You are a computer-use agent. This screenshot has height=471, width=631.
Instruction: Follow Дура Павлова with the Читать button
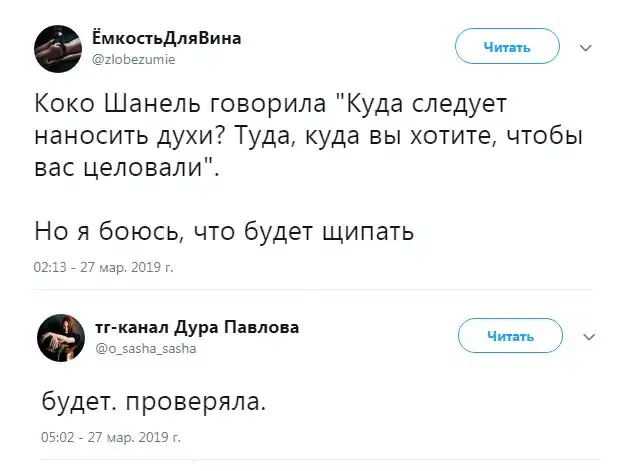(x=508, y=337)
